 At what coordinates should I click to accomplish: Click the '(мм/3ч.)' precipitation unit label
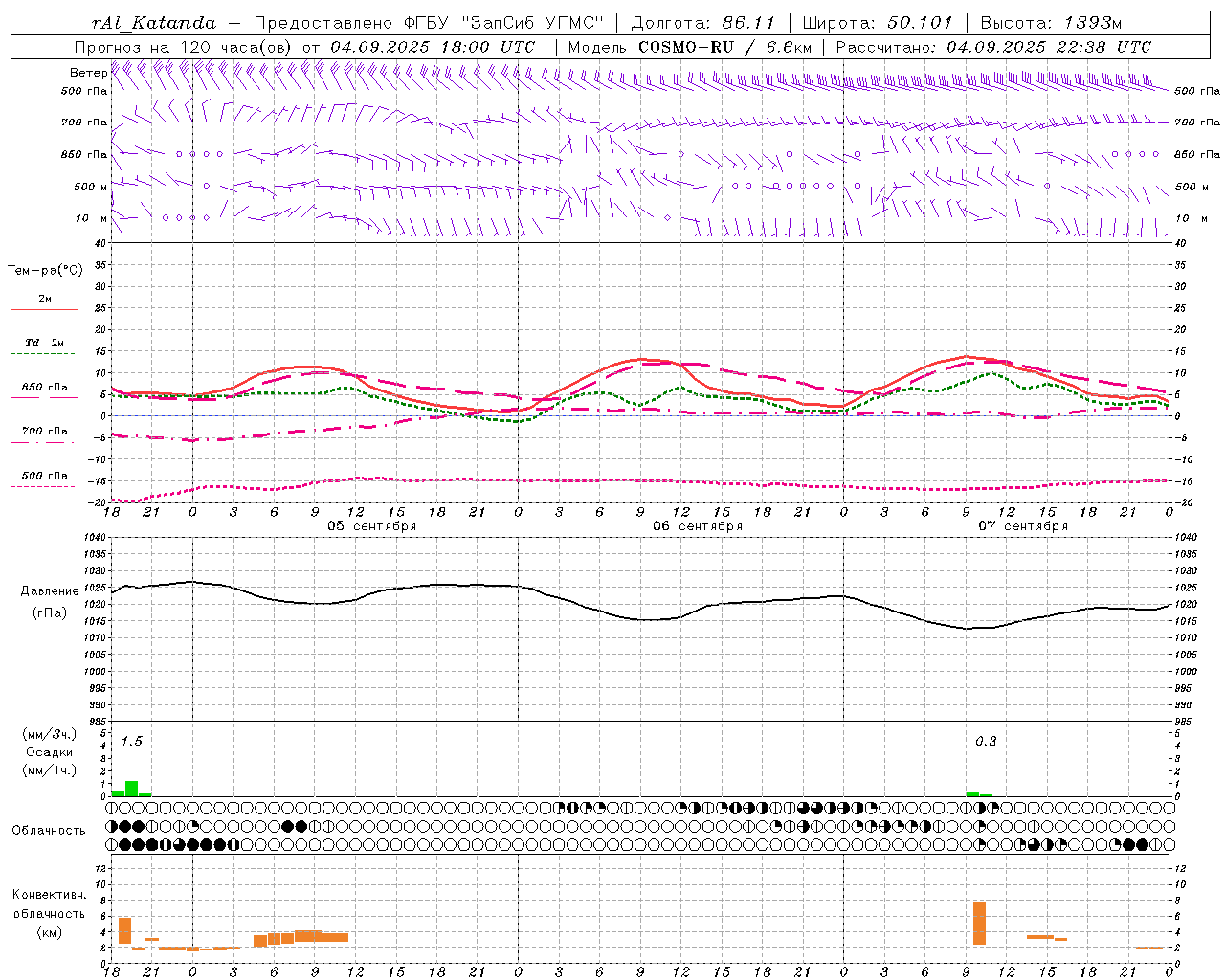[x=50, y=734]
